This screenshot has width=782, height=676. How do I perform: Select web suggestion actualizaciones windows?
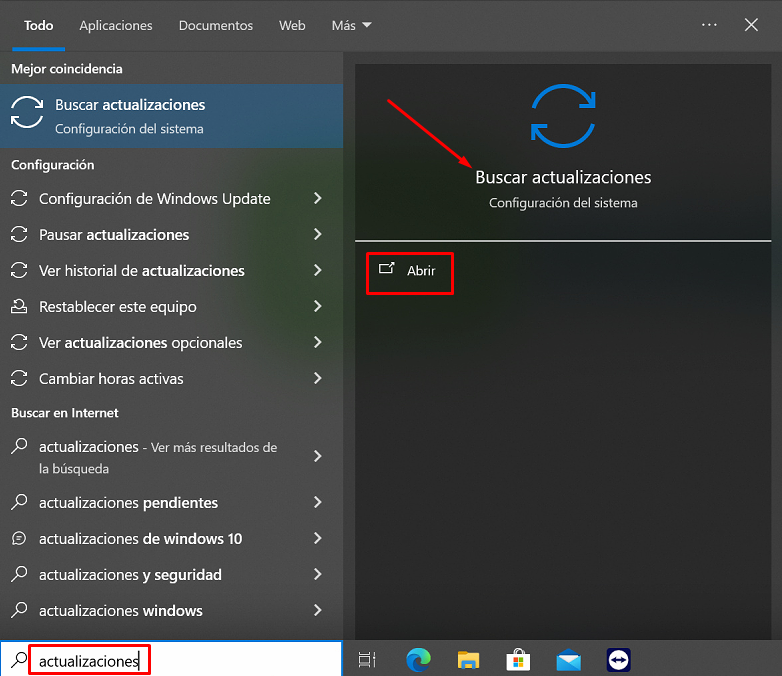(172, 610)
